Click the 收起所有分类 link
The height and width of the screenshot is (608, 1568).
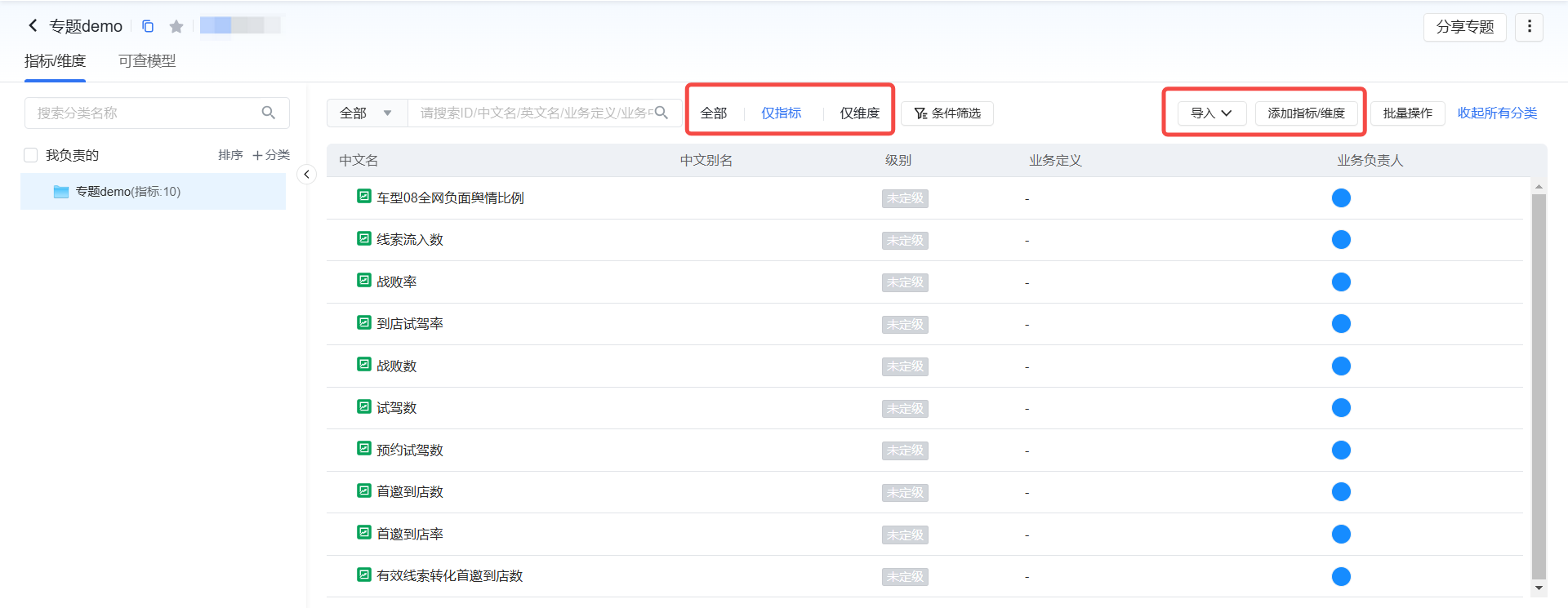[1497, 113]
